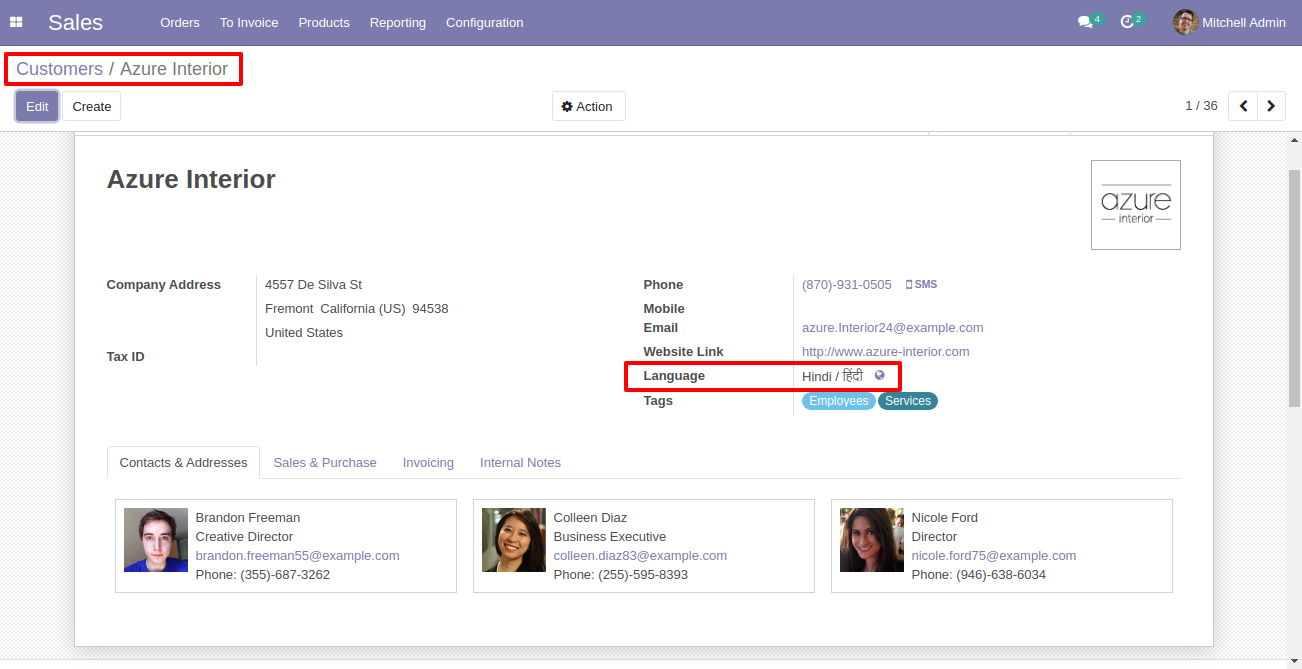
Task: Click the Azure Interior logo image
Action: click(x=1136, y=205)
